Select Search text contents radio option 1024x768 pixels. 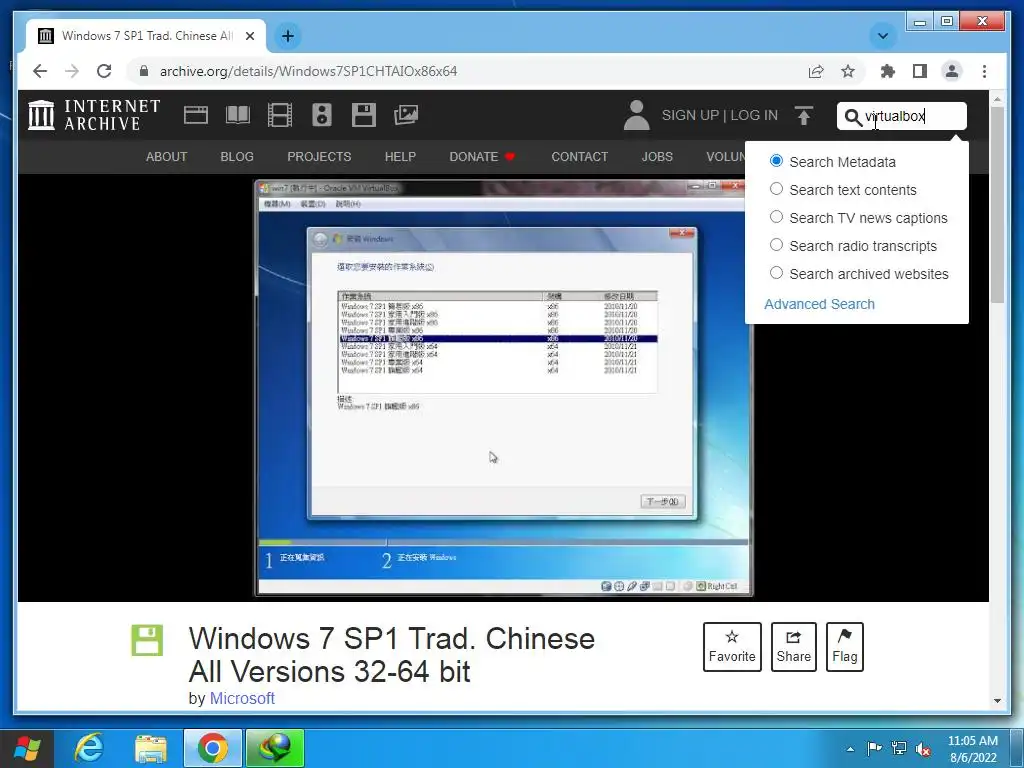click(x=776, y=189)
